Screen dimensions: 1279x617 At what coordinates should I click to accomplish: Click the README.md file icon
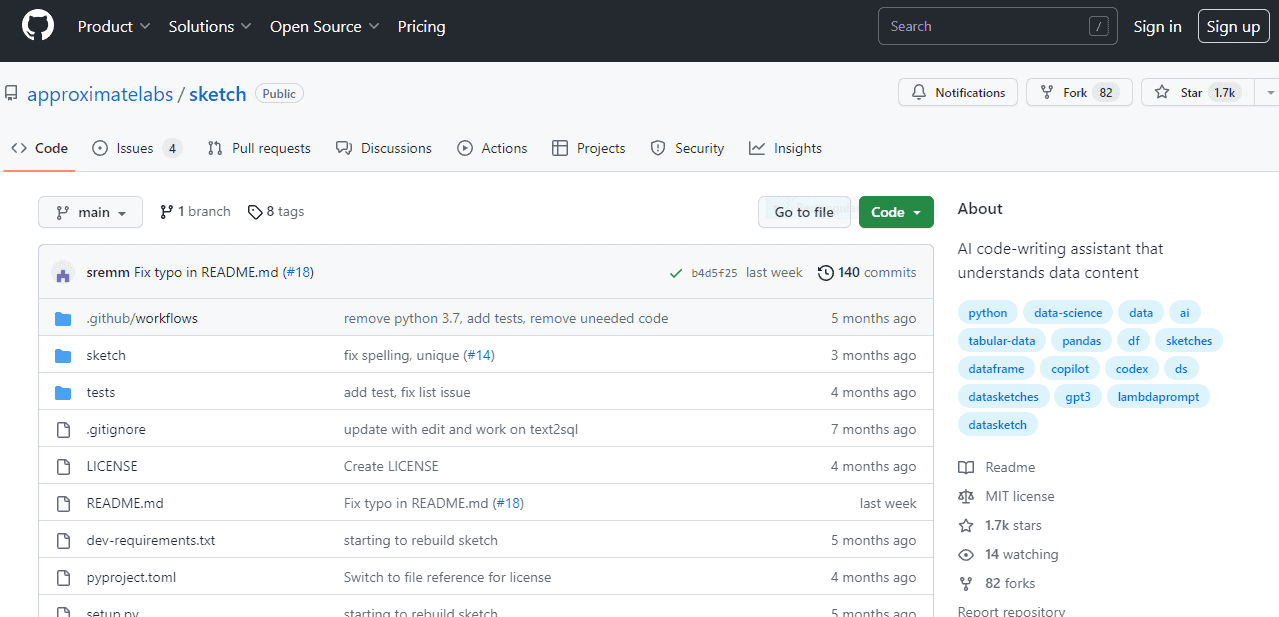coord(64,504)
